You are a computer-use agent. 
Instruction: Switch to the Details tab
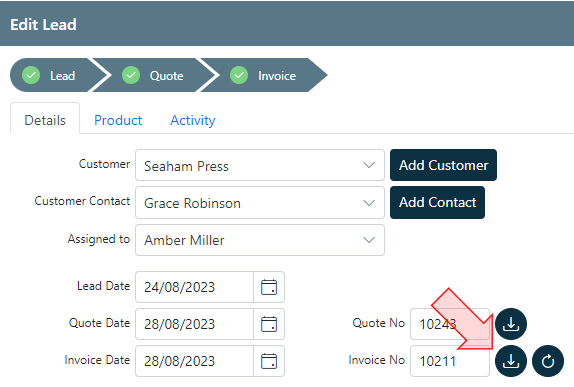[45, 120]
